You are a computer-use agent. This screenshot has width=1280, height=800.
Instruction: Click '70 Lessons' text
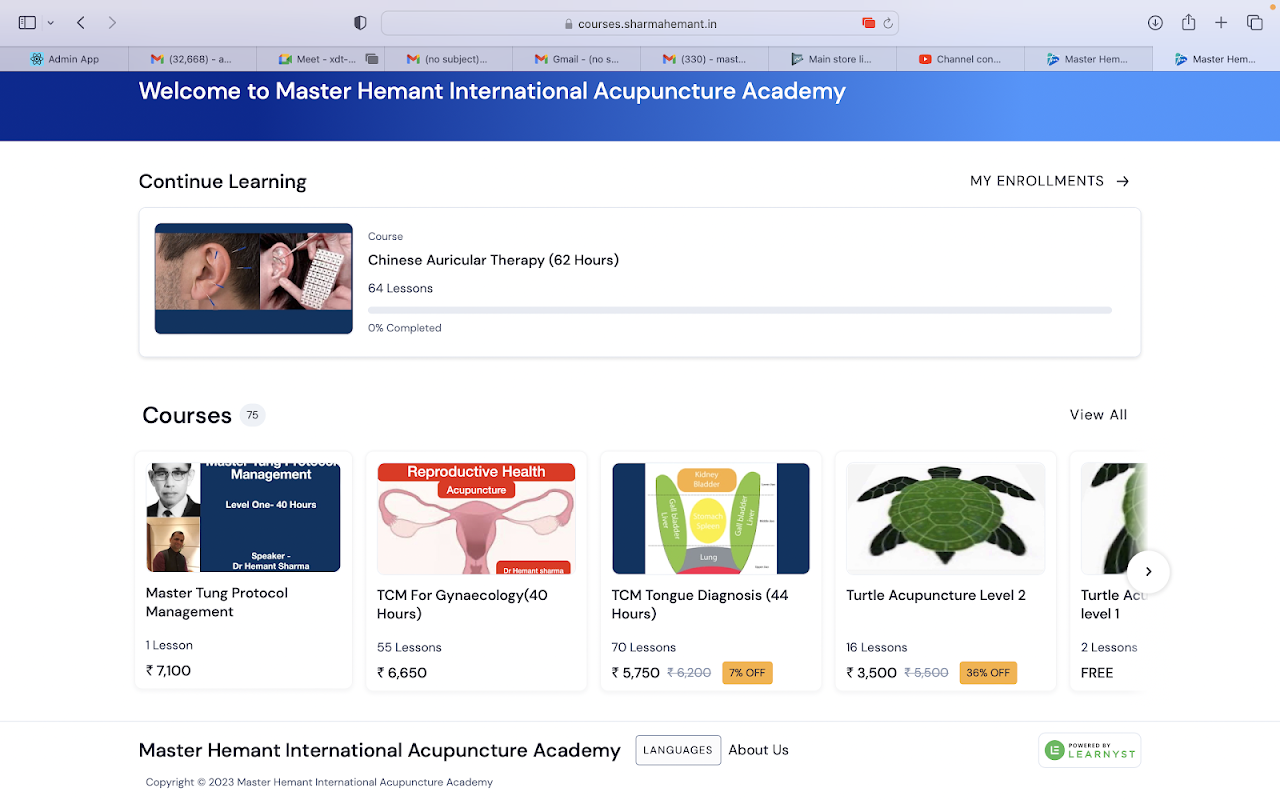click(x=644, y=647)
